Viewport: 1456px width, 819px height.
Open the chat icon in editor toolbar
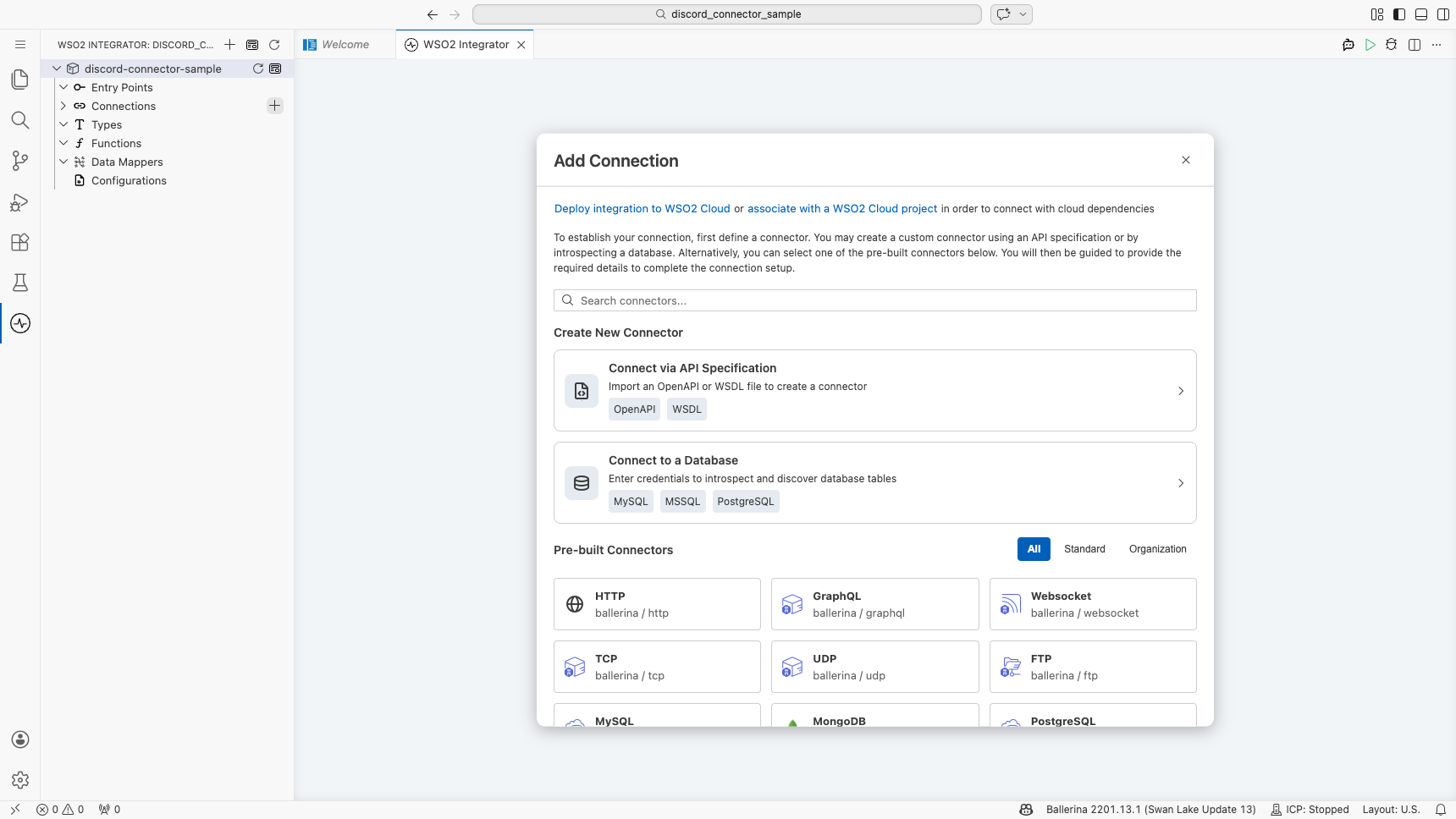pos(1348,45)
